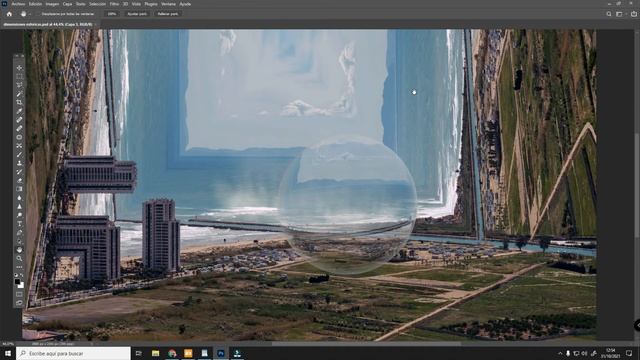Click the 100% zoom button

coord(111,14)
